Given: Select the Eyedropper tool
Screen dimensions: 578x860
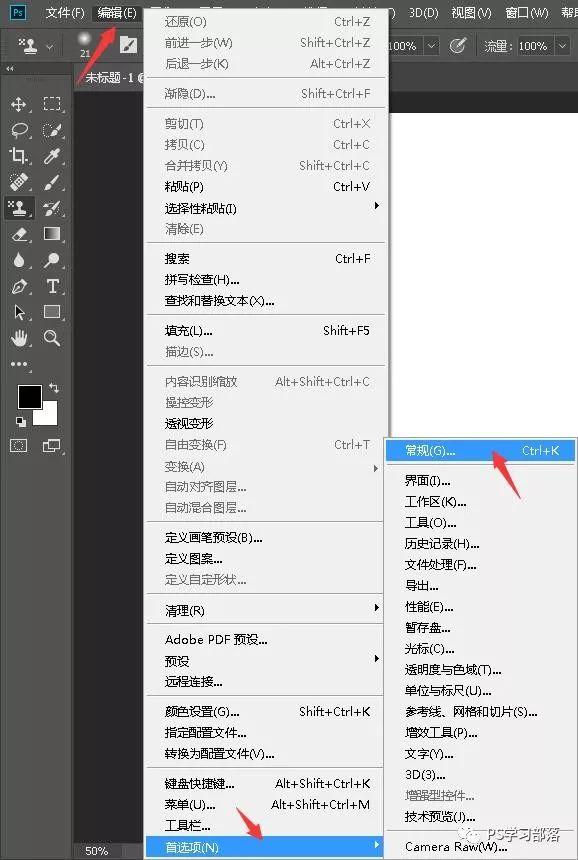Looking at the screenshot, I should pos(52,156).
